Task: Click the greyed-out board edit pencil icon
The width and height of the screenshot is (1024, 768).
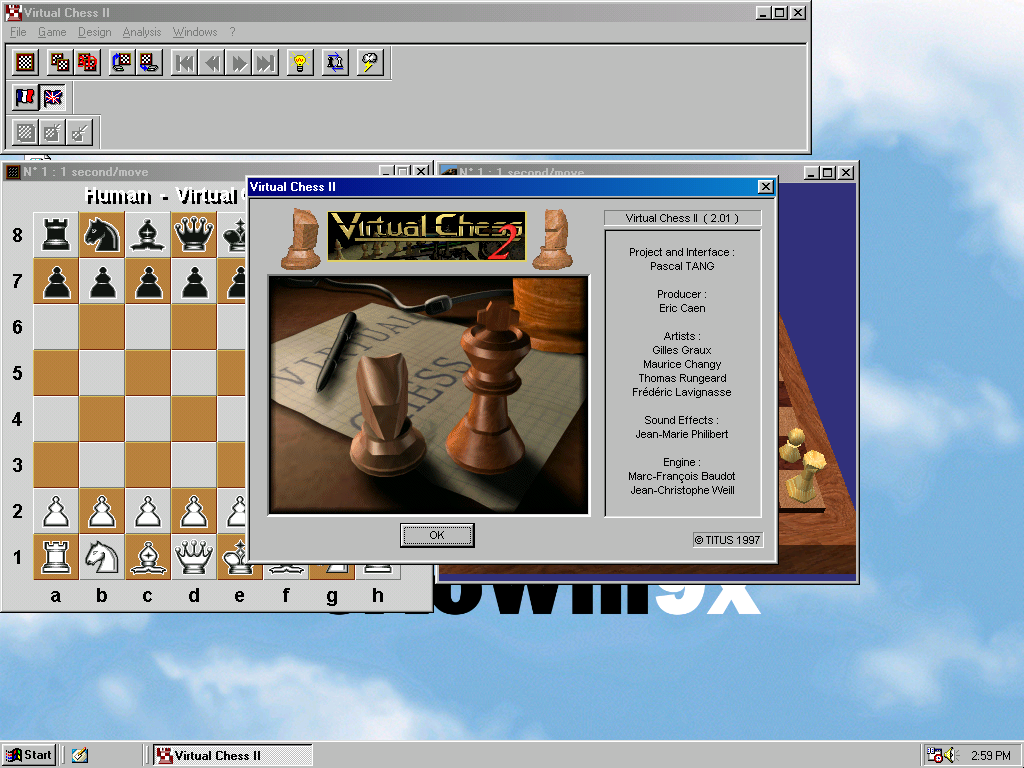Action: [x=52, y=133]
